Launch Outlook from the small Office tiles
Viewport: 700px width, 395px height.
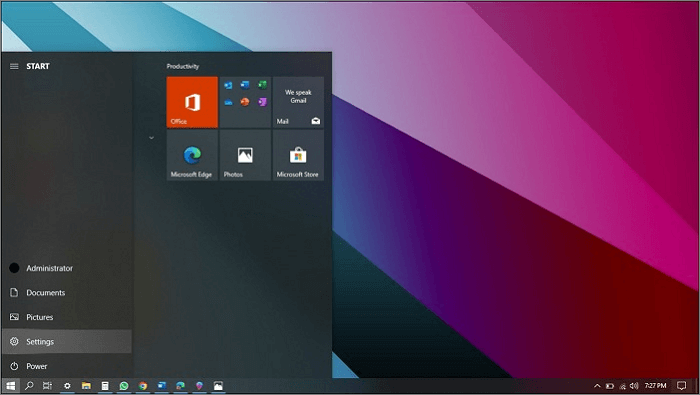[228, 85]
